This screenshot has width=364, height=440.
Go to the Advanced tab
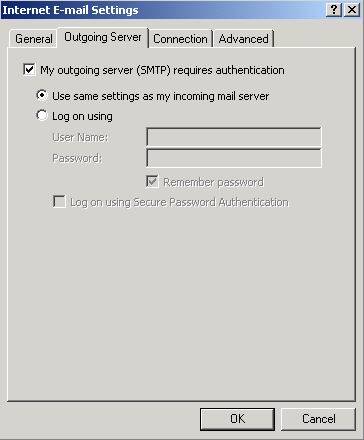[x=243, y=39]
